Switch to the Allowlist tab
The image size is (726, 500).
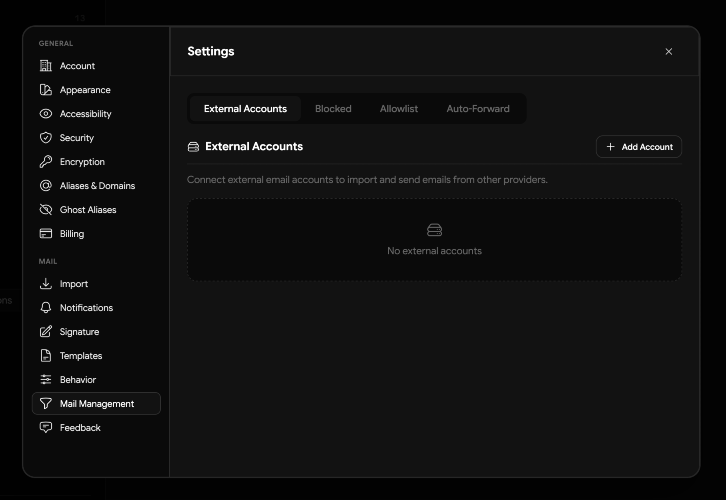[x=399, y=109]
